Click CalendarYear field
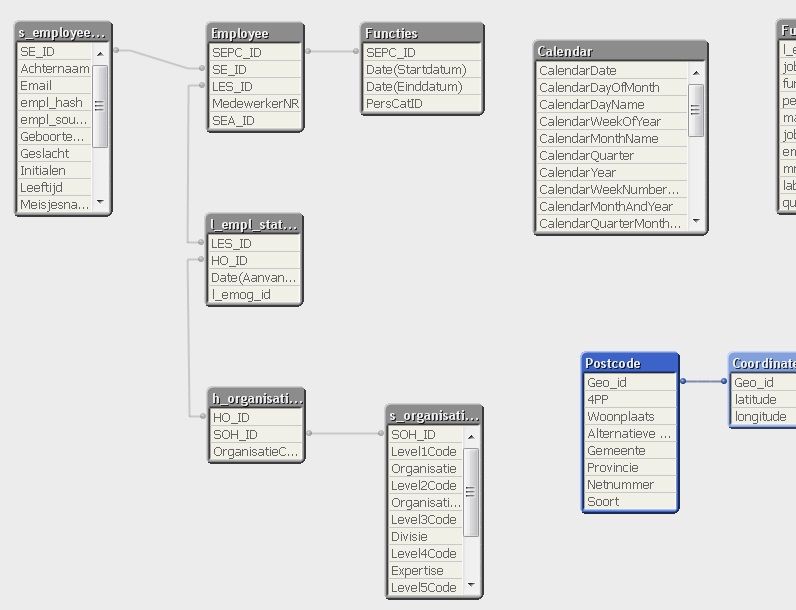The width and height of the screenshot is (796, 610). 612,173
